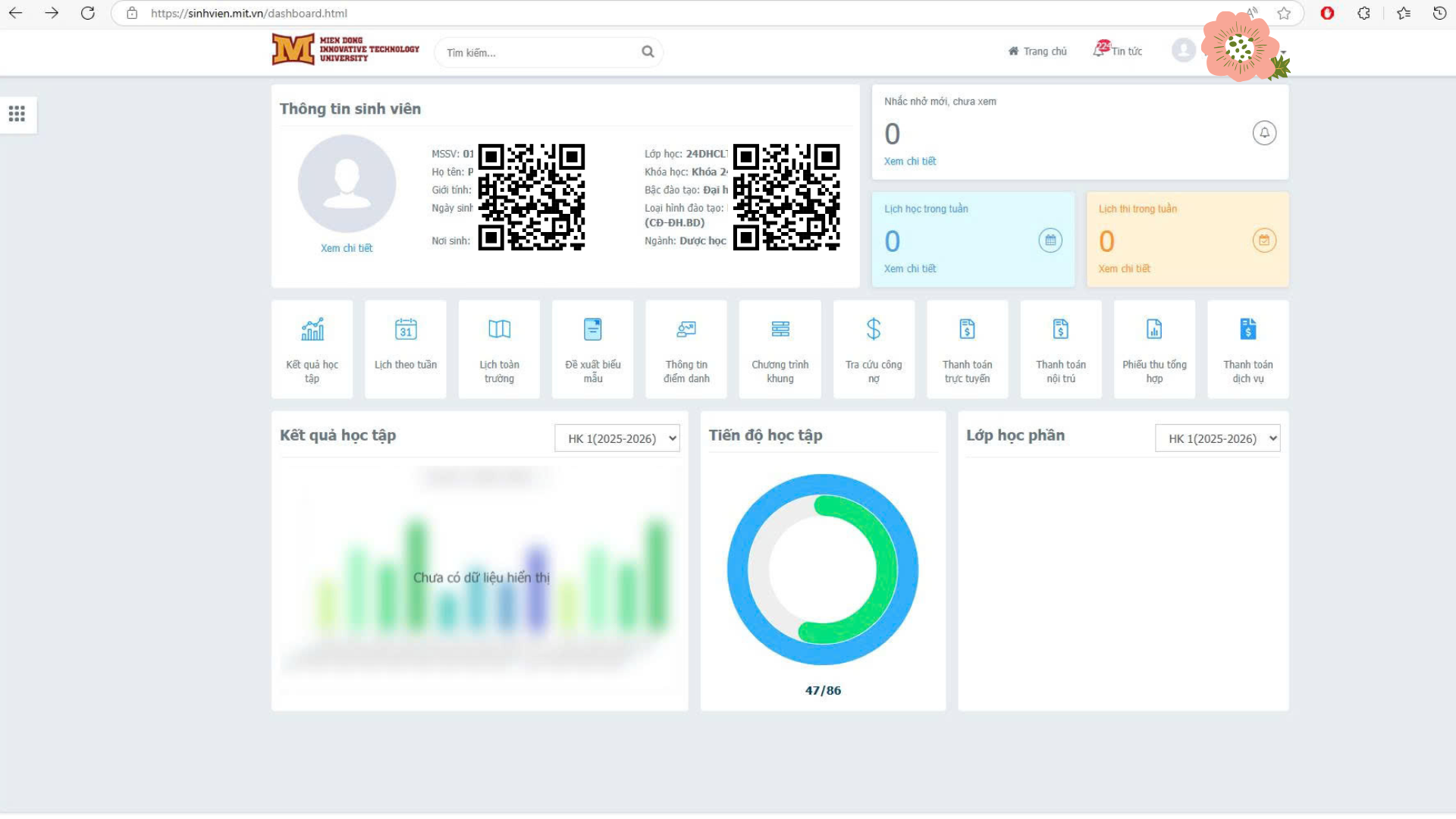Image resolution: width=1456 pixels, height=819 pixels.
Task: Open the Kết quả học tập tile
Action: point(312,350)
